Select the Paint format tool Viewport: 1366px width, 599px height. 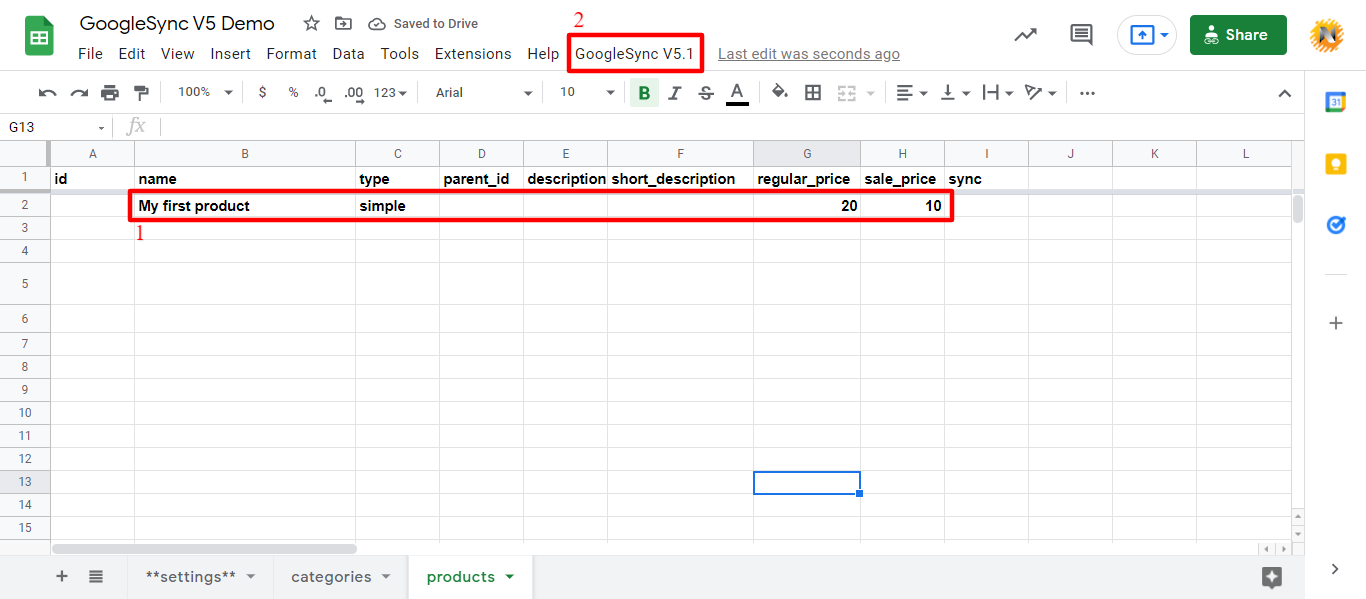pos(141,92)
